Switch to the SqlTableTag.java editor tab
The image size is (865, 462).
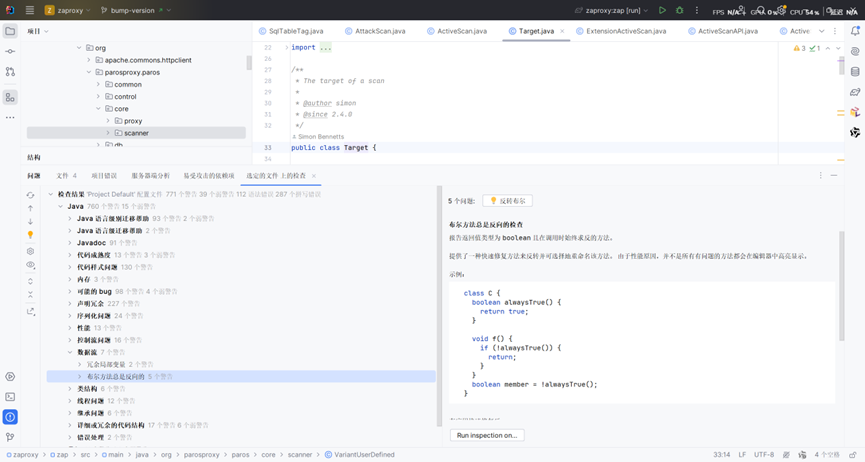click(x=291, y=31)
